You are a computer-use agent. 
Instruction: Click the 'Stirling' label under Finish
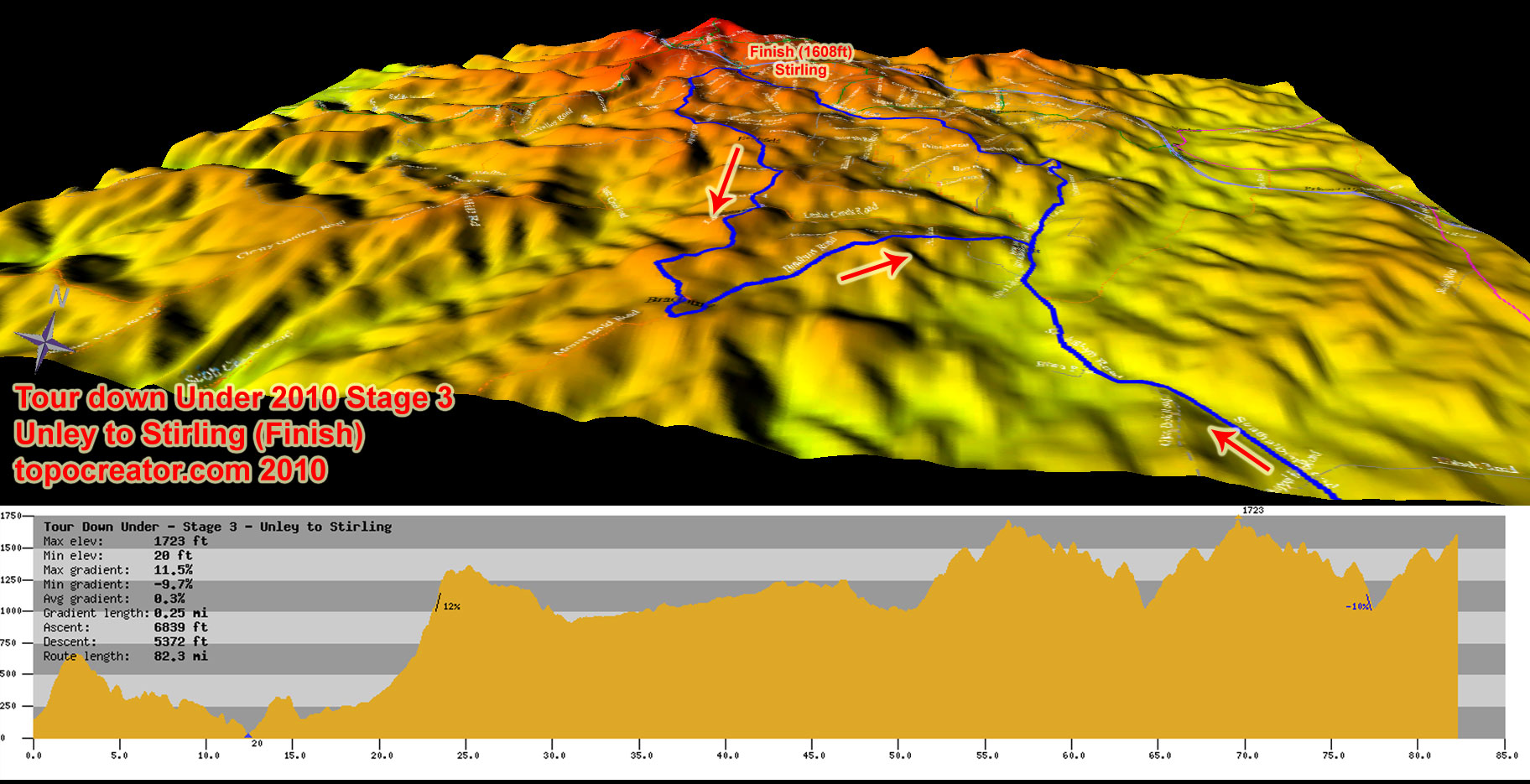800,70
